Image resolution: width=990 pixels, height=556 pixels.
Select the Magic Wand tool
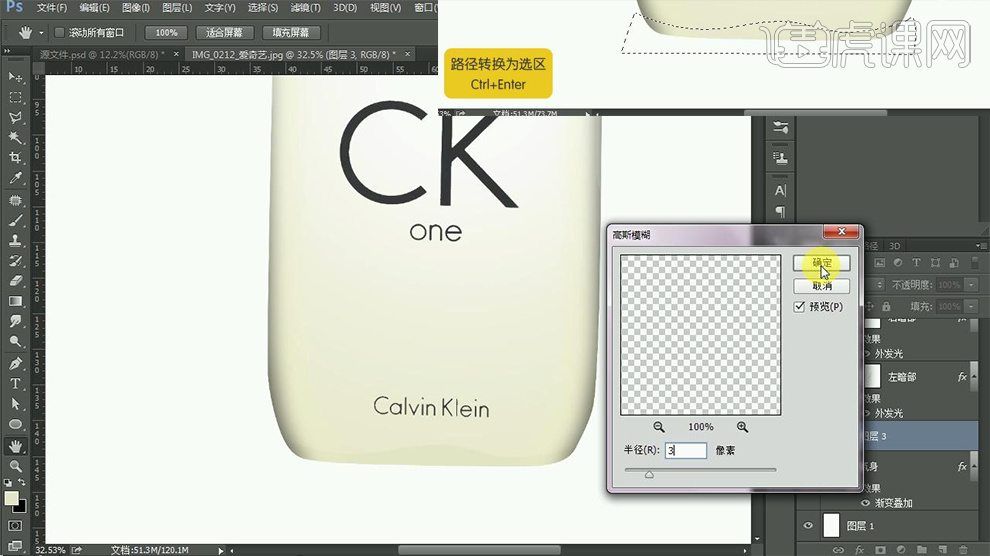coord(15,138)
